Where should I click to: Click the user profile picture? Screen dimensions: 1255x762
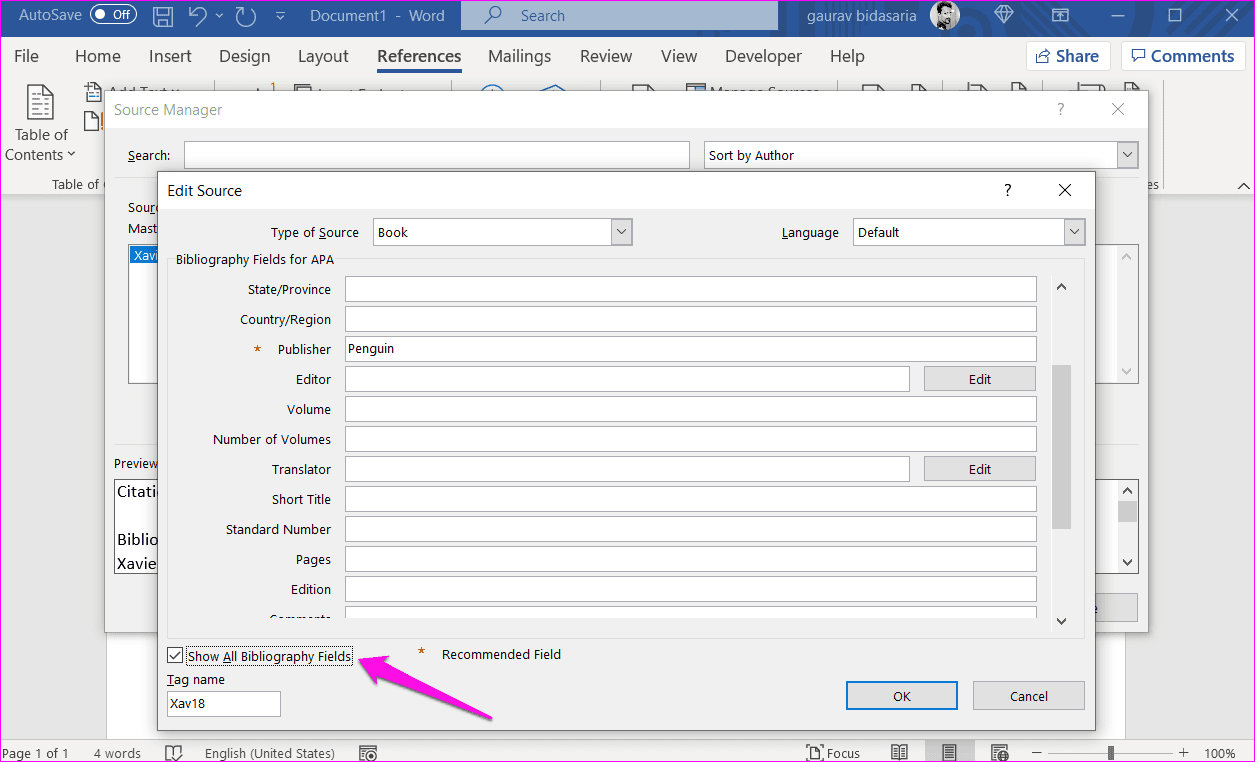tap(944, 15)
